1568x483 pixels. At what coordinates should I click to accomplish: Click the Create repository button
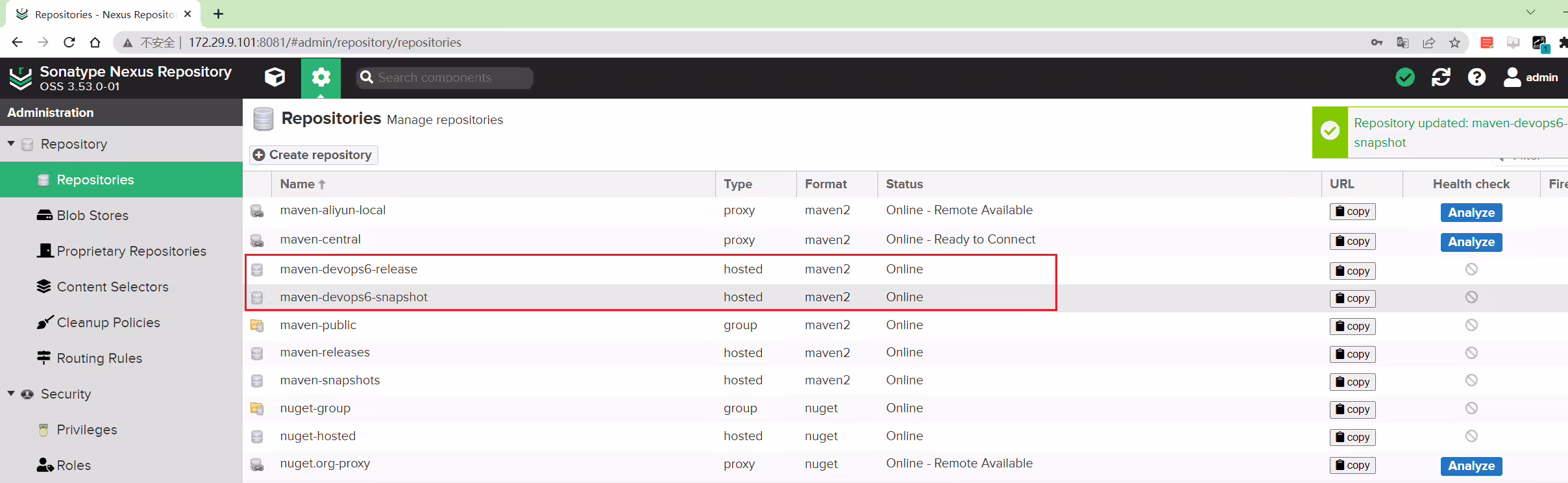coord(313,155)
